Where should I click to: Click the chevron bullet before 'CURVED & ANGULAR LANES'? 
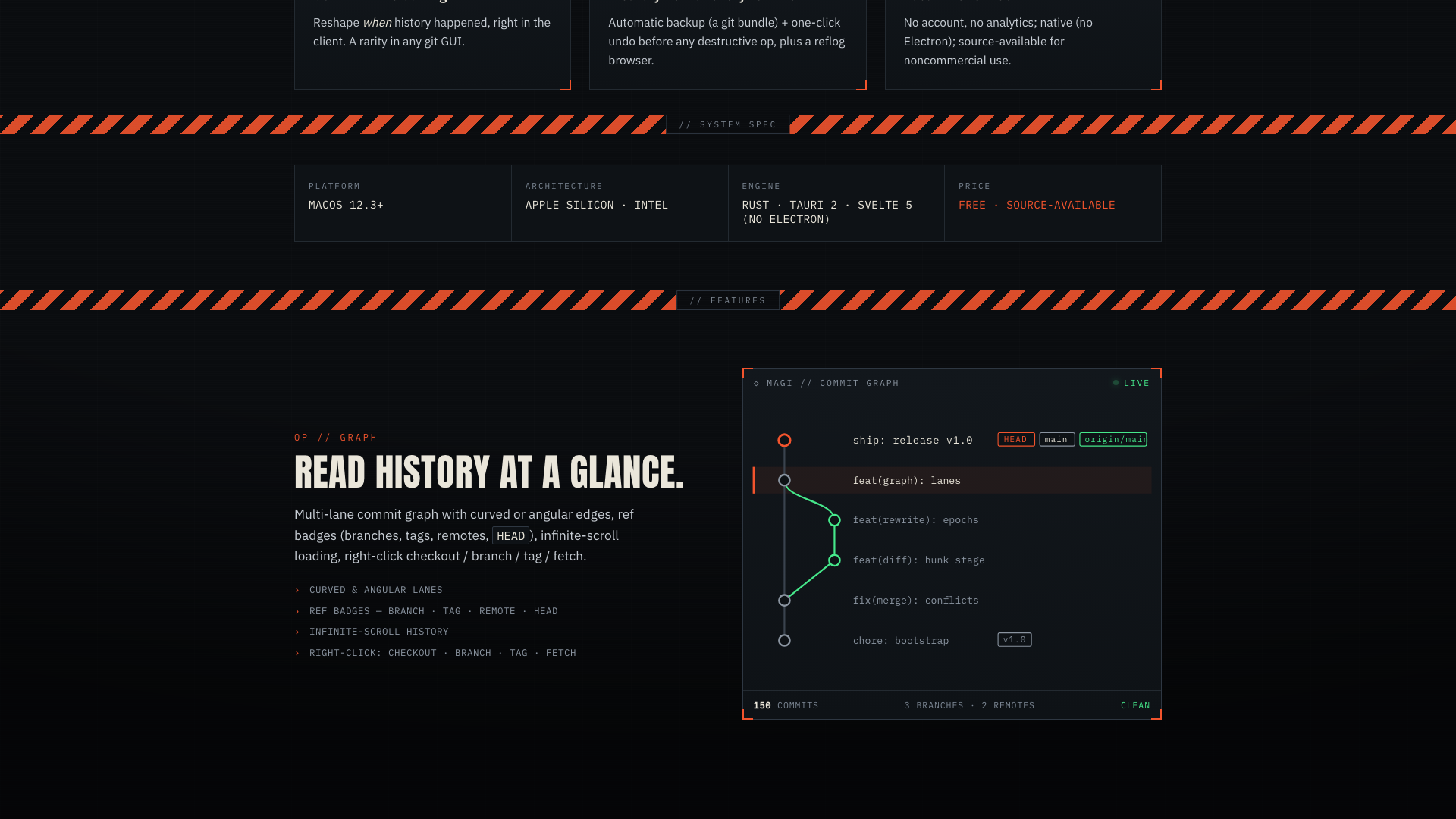coord(297,591)
